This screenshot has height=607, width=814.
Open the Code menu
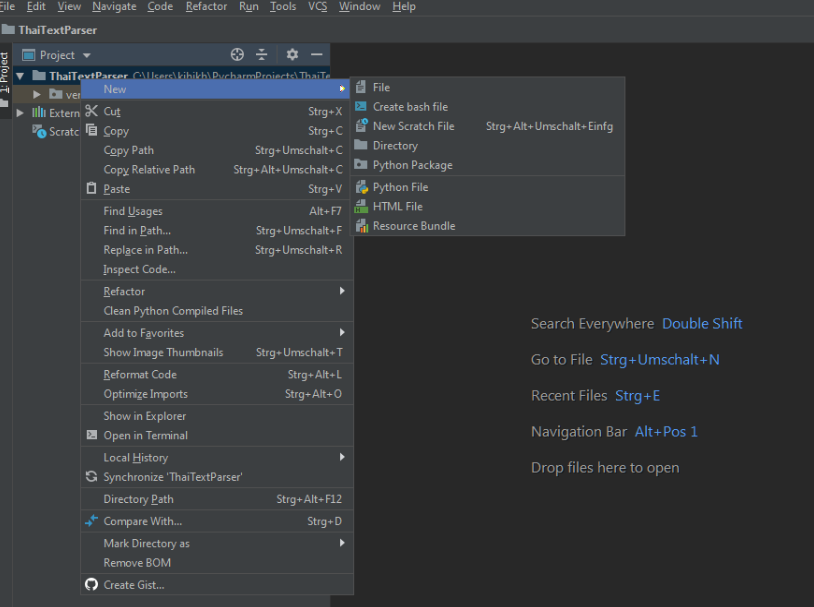[x=160, y=7]
